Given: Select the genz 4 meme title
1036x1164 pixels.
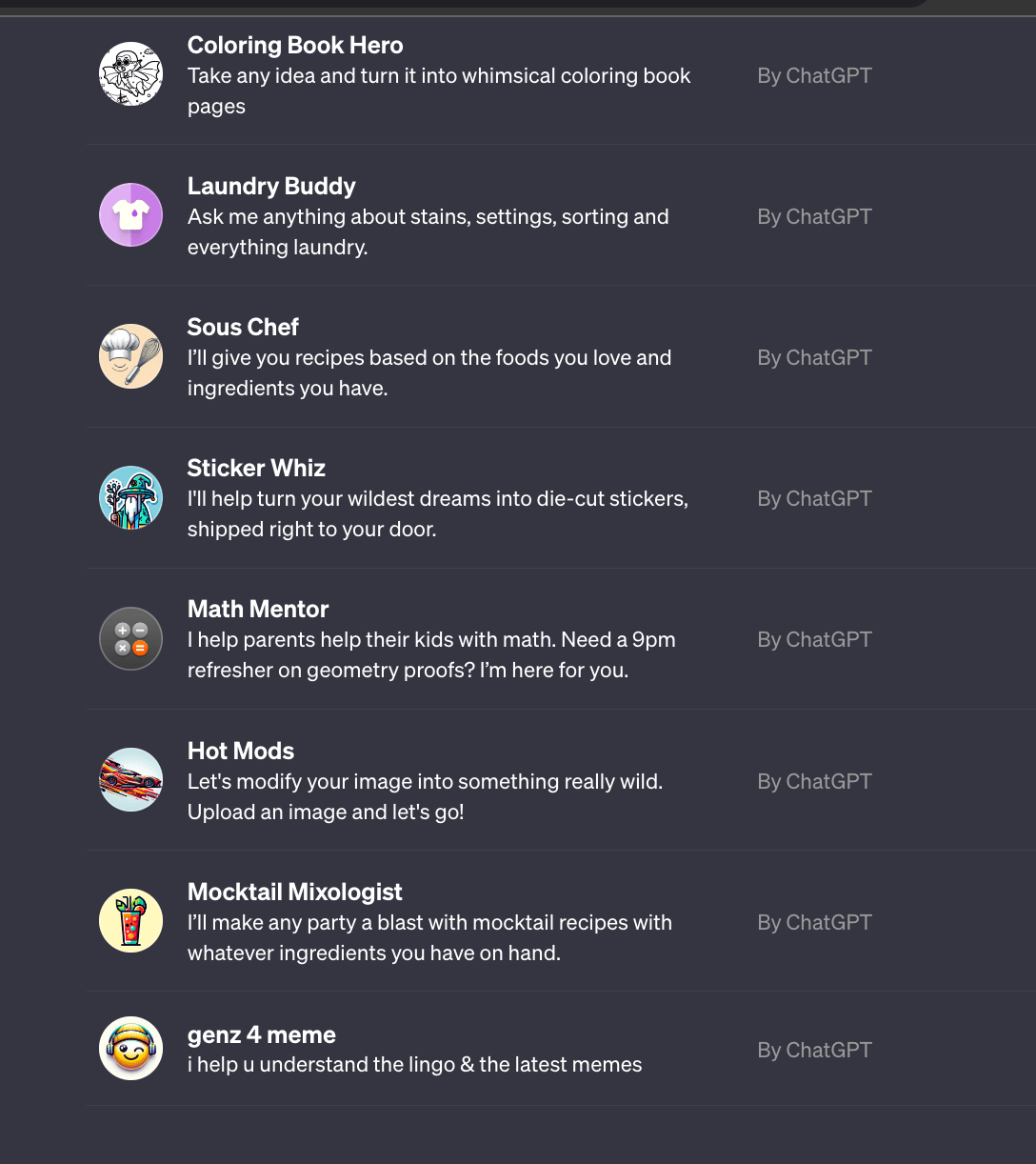Looking at the screenshot, I should point(262,1034).
